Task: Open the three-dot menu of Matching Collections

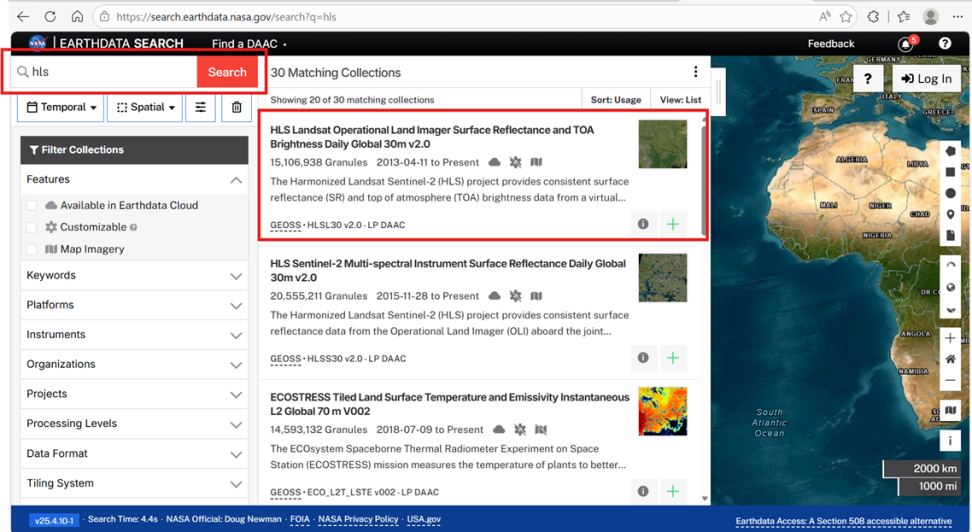Action: [x=696, y=72]
